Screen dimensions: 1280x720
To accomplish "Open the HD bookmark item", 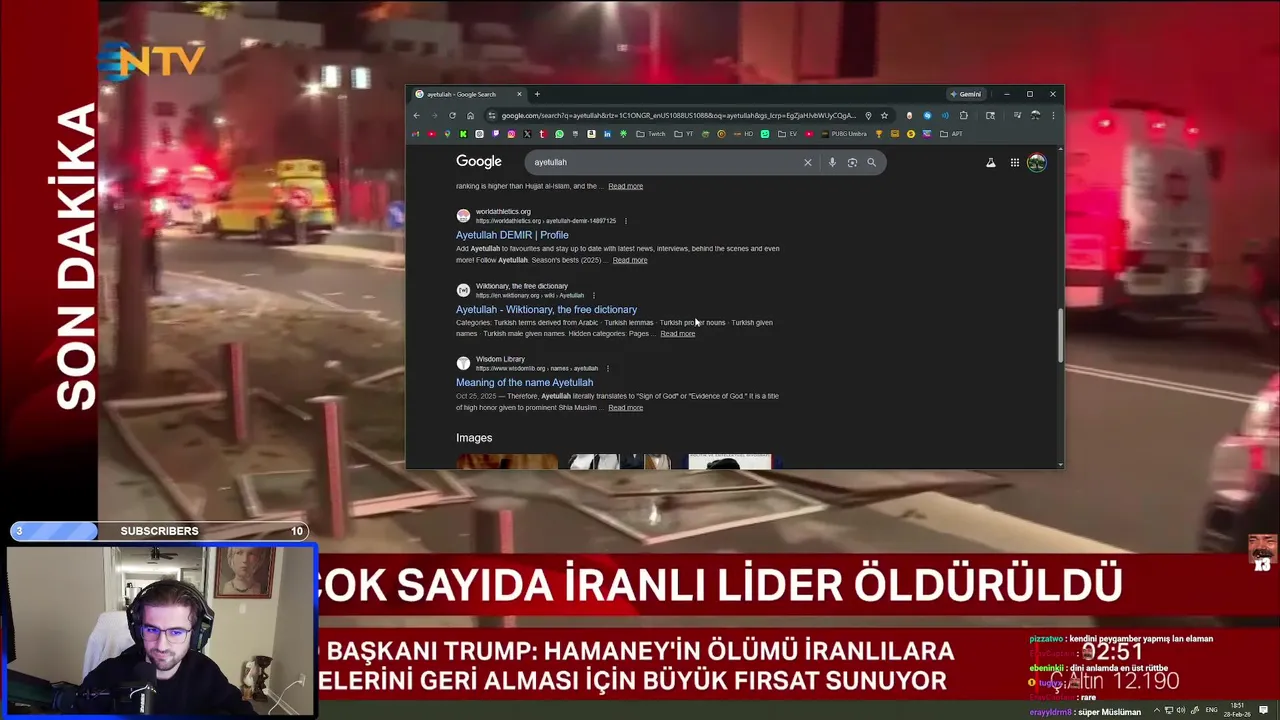I will coord(743,134).
